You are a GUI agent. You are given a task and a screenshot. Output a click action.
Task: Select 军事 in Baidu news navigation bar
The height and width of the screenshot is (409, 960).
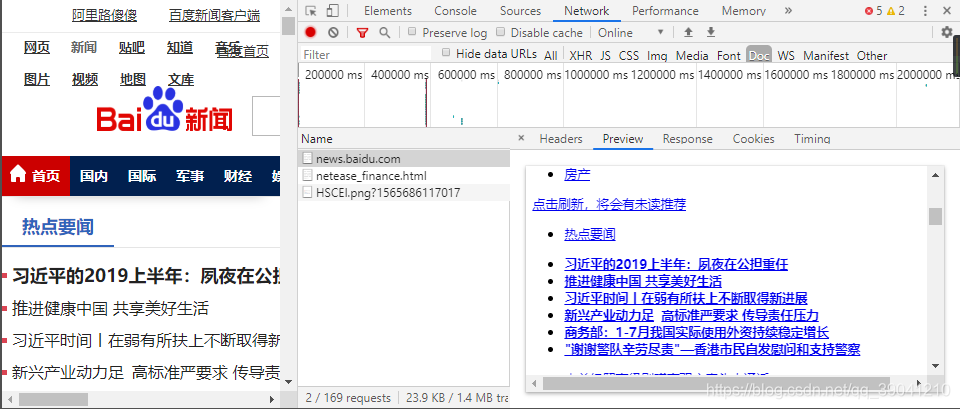coord(190,176)
